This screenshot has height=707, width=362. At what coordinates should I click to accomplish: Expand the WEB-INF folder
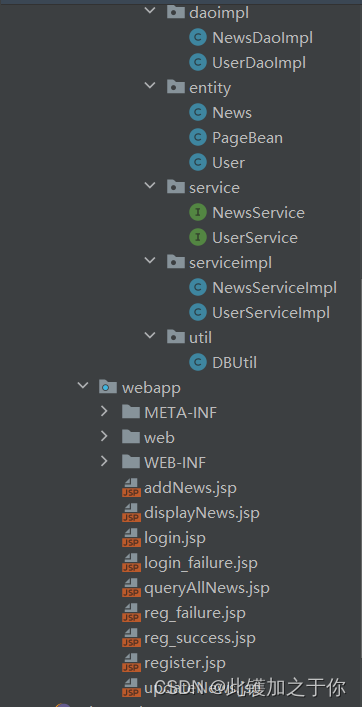[x=105, y=461]
